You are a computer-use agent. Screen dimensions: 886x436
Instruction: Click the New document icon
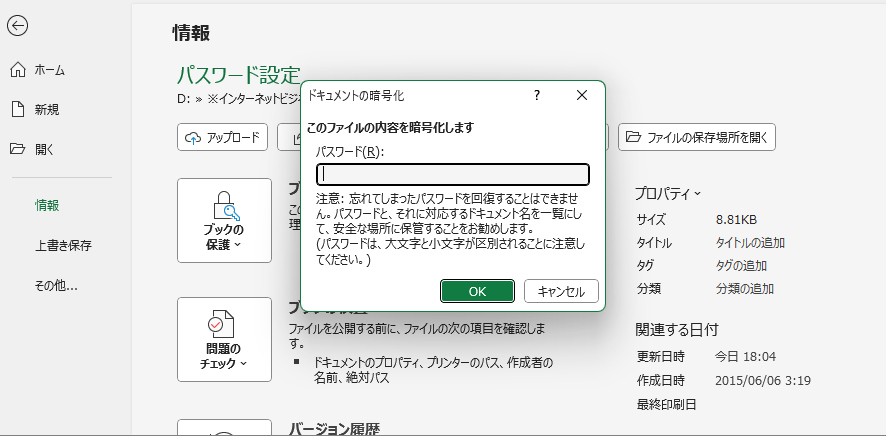17,109
